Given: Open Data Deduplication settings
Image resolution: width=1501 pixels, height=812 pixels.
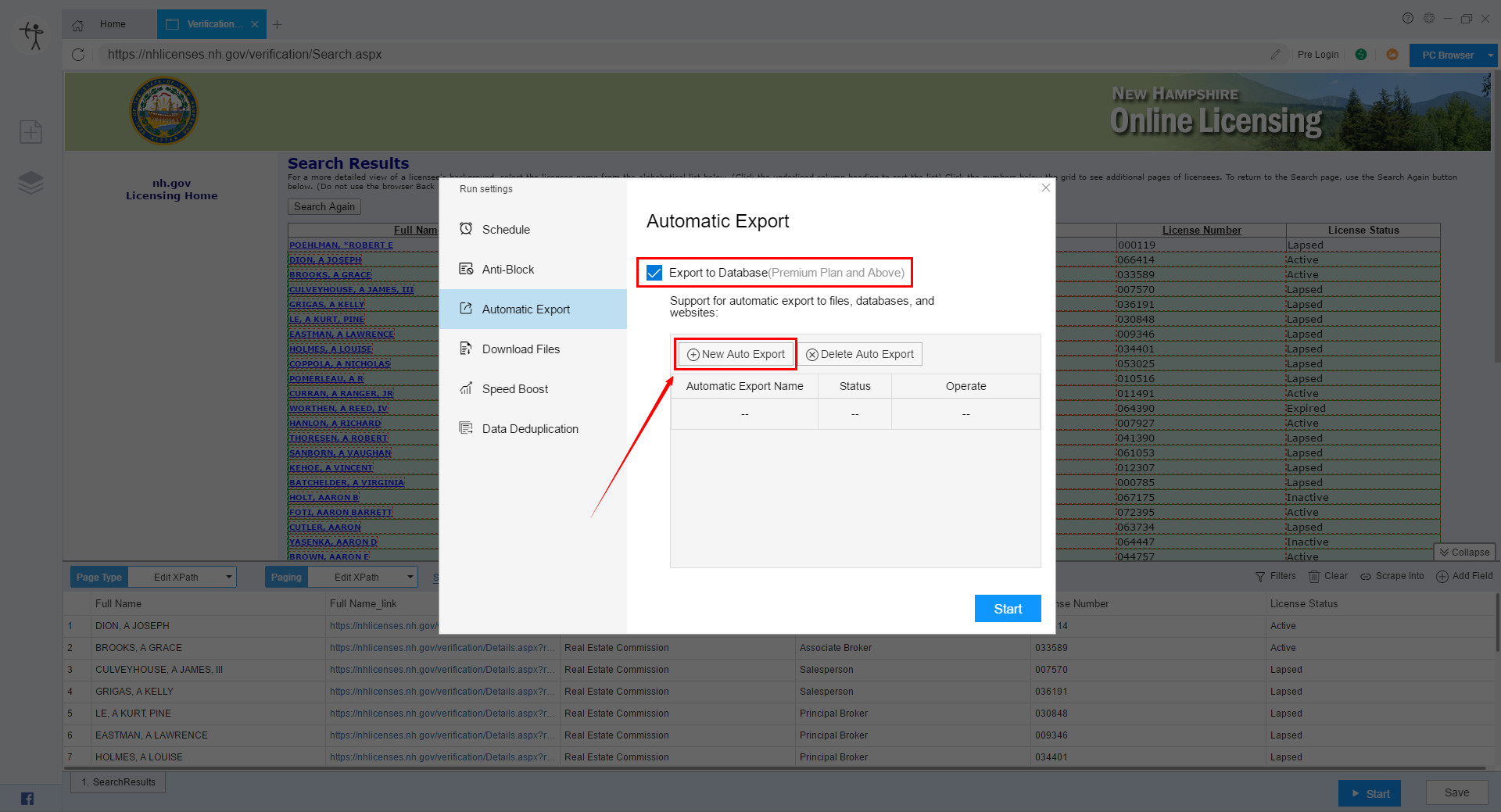Looking at the screenshot, I should click(x=530, y=428).
